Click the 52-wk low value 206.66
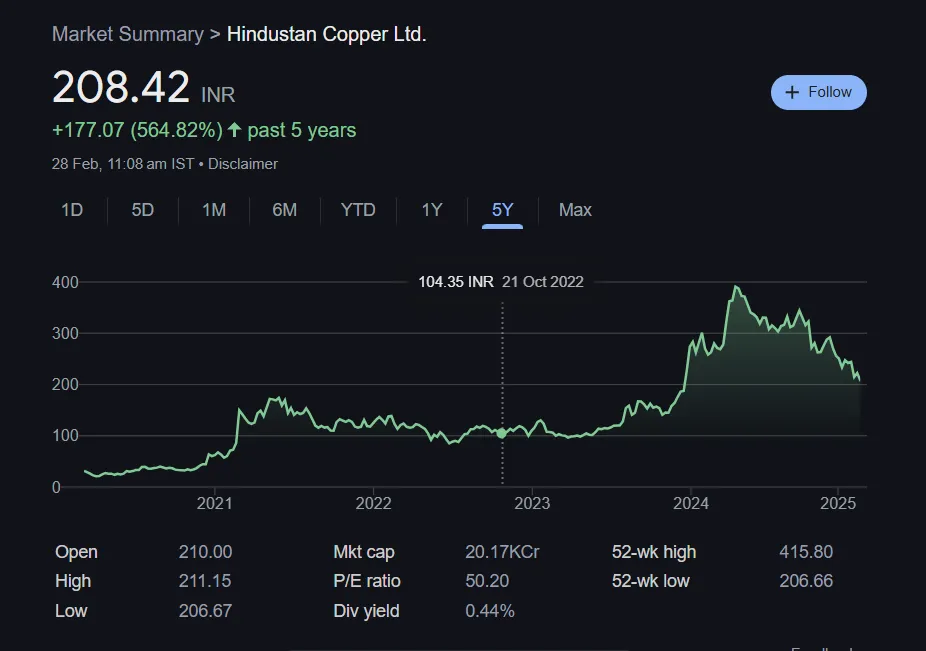 coord(806,581)
